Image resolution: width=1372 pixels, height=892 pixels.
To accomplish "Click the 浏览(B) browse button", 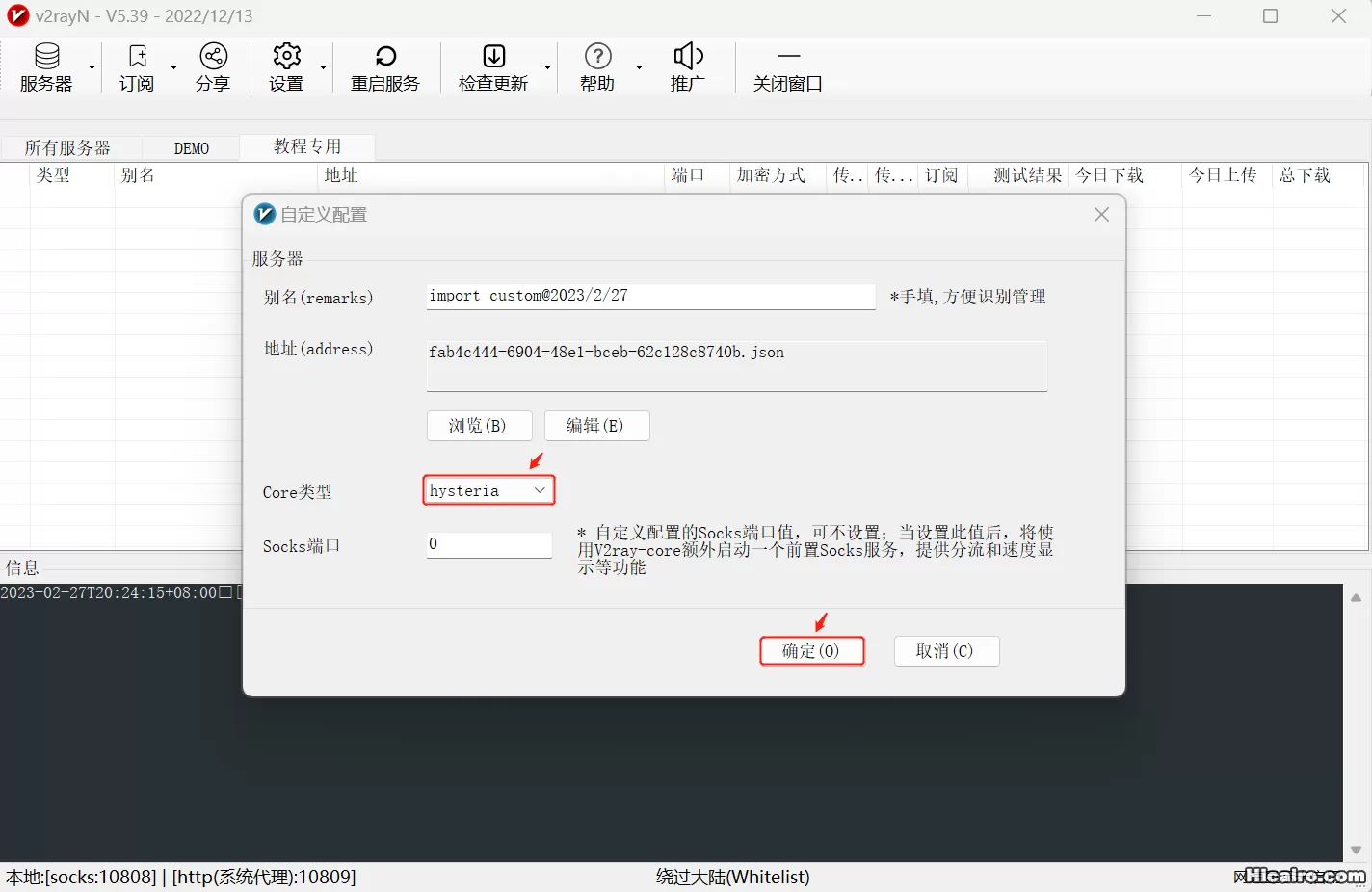I will point(478,426).
